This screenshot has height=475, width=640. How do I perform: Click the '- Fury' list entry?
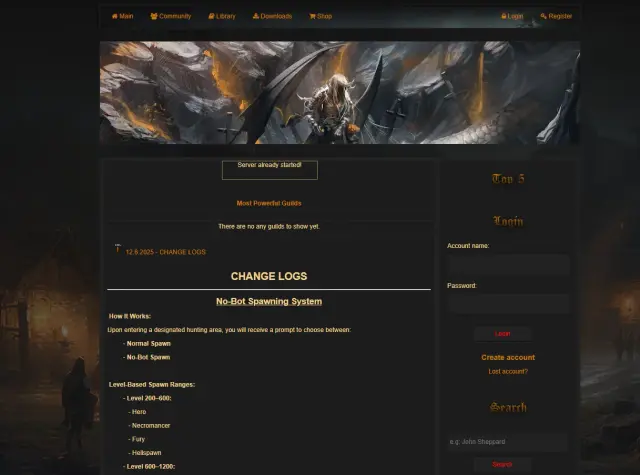click(x=137, y=439)
